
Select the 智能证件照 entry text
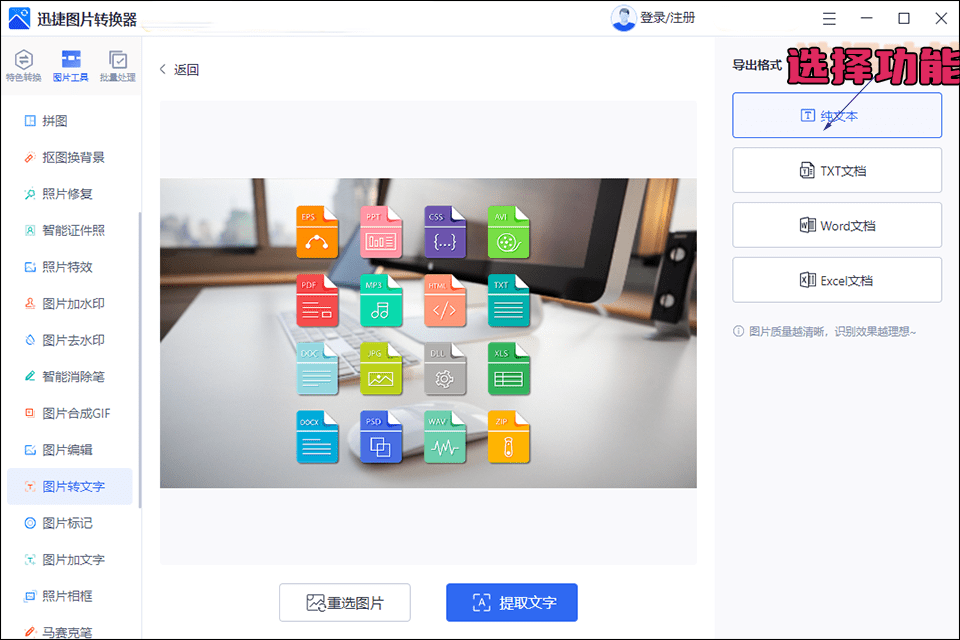[73, 230]
